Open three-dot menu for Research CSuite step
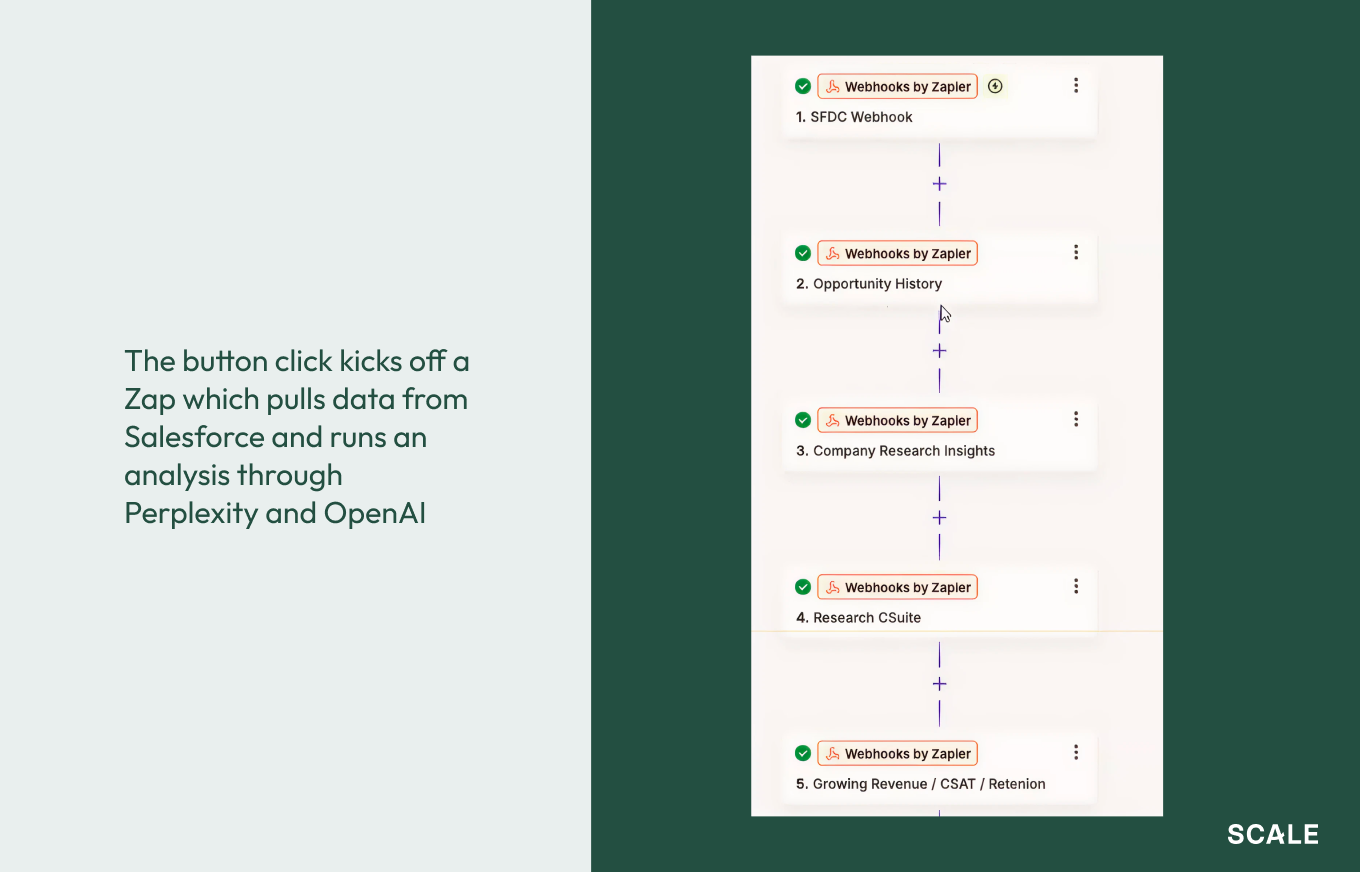Screen dimensions: 1360x872 tap(1076, 587)
